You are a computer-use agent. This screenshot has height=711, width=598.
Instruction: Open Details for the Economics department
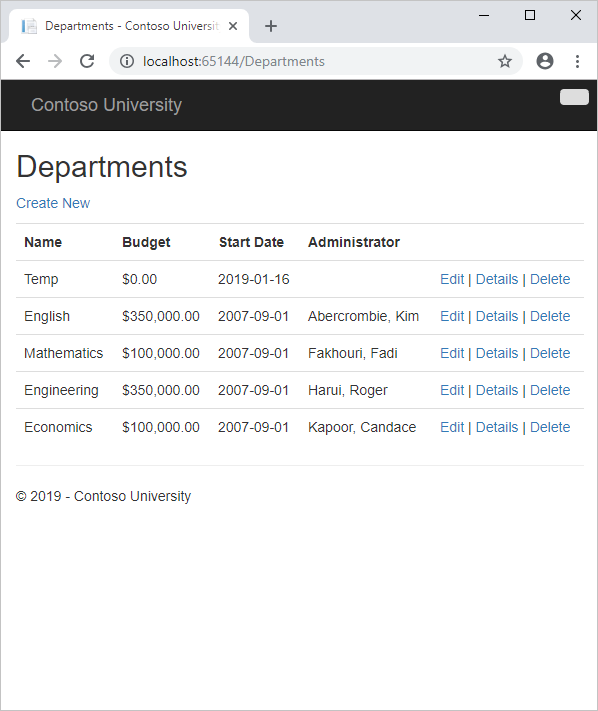497,427
